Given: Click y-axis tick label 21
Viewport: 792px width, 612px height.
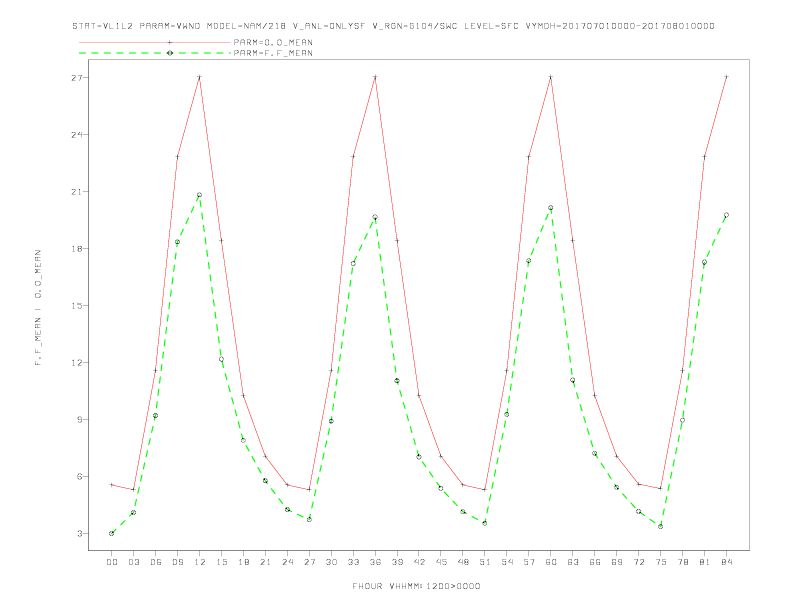Looking at the screenshot, I should pos(76,192).
